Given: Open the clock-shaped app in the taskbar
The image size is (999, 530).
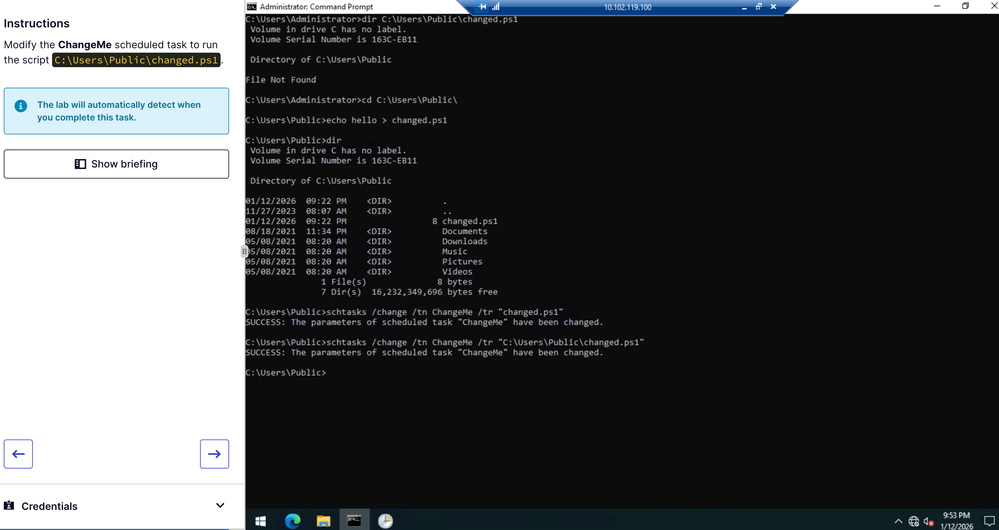Looking at the screenshot, I should point(385,520).
